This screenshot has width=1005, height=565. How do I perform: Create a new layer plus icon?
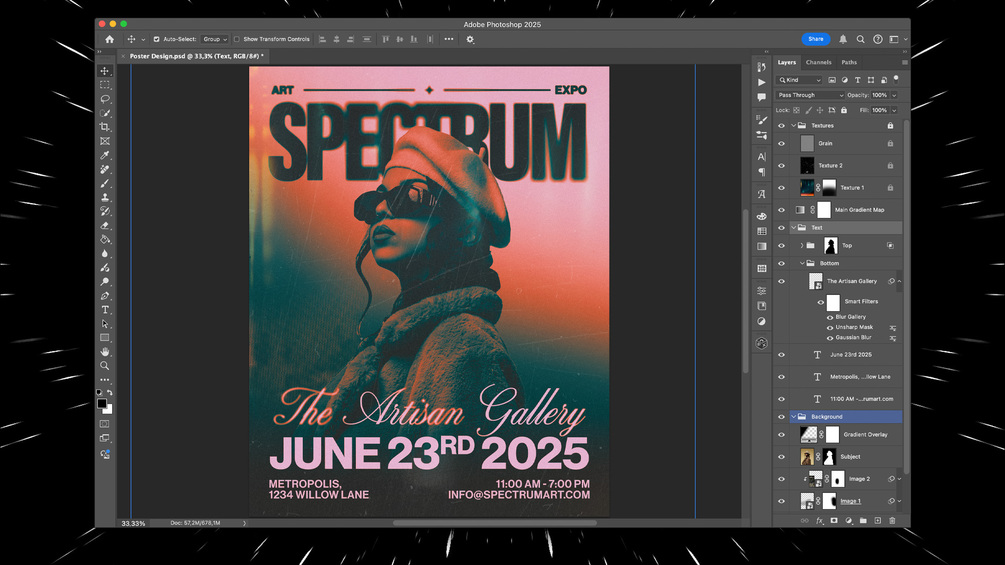[877, 521]
